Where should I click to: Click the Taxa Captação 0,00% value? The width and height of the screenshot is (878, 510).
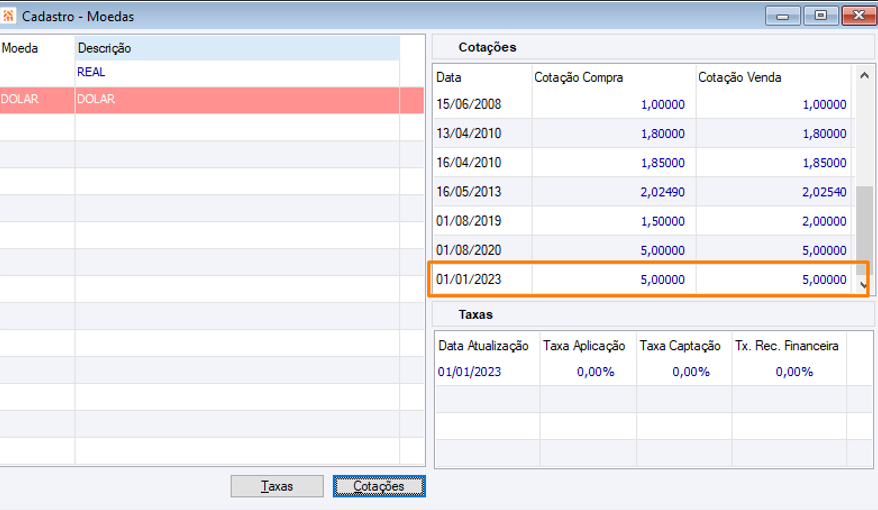point(691,372)
